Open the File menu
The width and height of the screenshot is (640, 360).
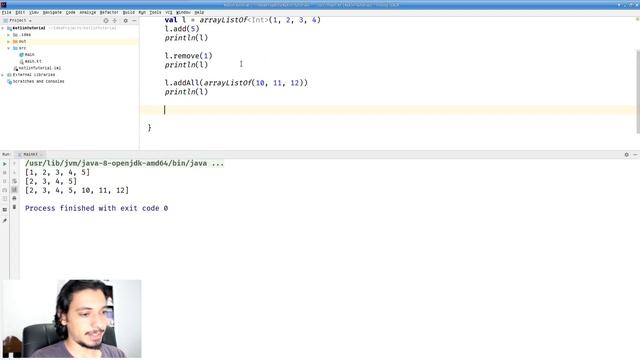(7, 12)
